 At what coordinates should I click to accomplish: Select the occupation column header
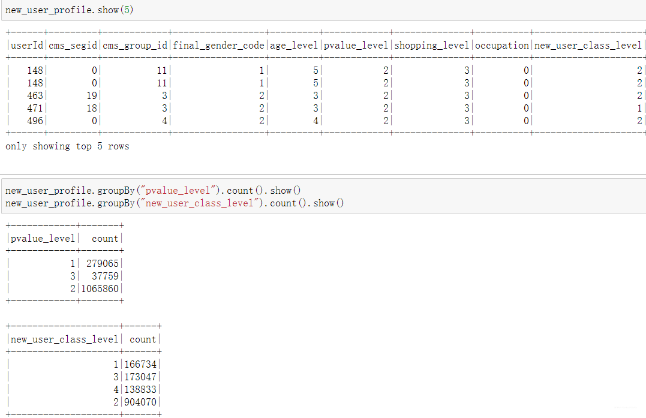(x=502, y=45)
